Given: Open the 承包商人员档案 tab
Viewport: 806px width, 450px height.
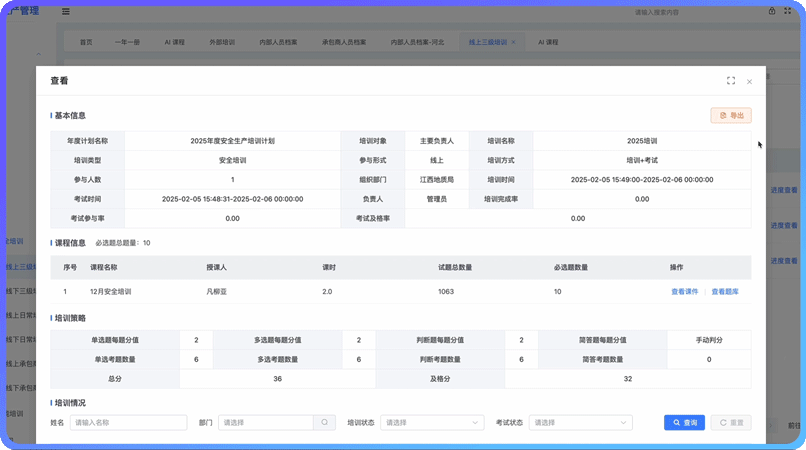Looking at the screenshot, I should (344, 43).
